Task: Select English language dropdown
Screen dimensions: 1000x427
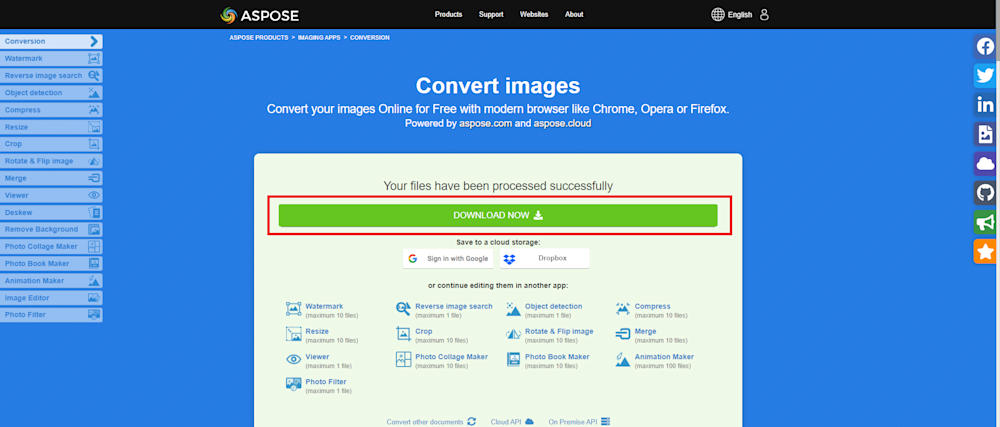Action: pos(740,15)
